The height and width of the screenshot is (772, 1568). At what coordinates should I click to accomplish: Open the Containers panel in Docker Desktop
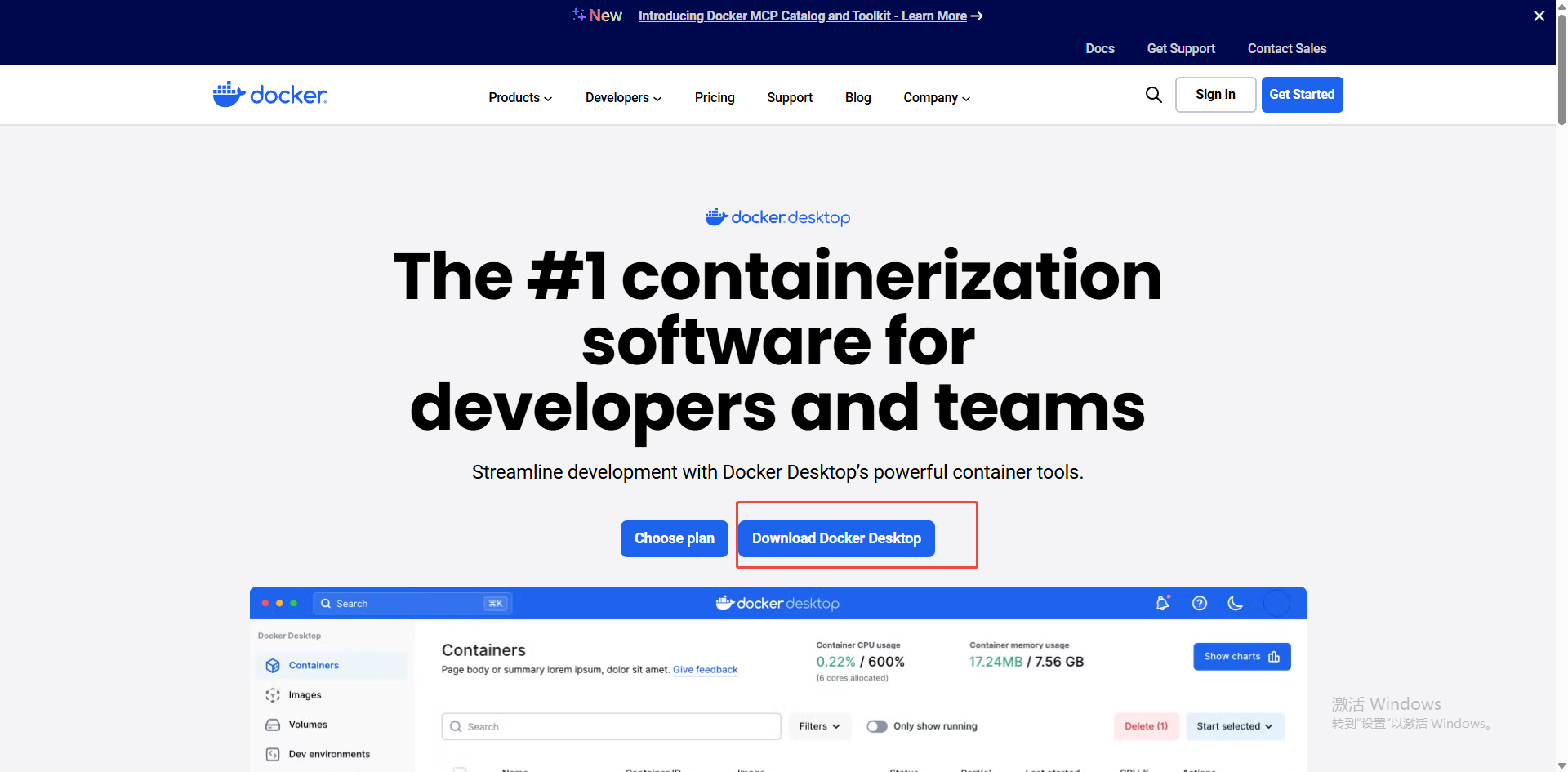[313, 665]
